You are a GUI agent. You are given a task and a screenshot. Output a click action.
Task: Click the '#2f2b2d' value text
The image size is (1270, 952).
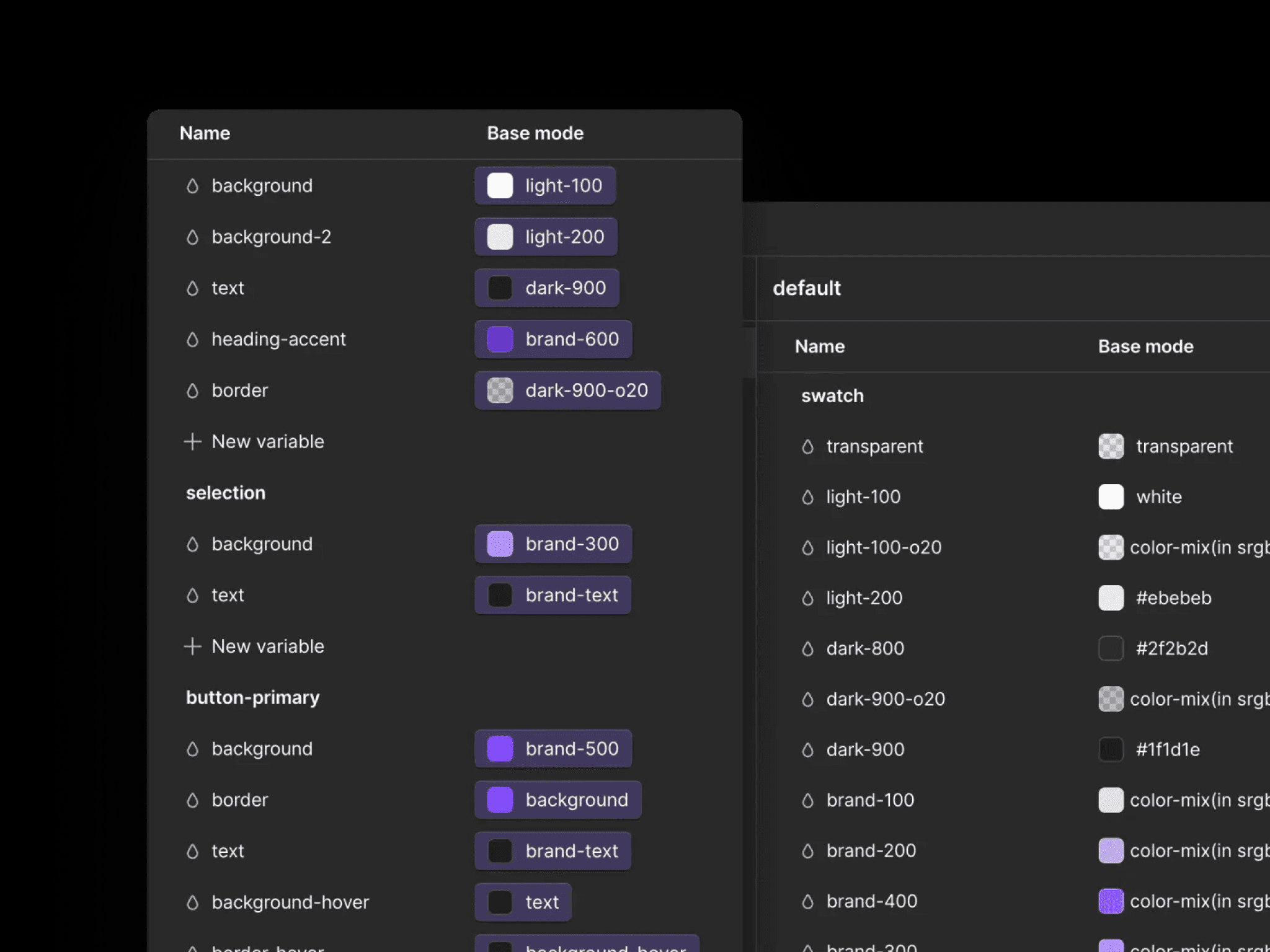[x=1172, y=649]
